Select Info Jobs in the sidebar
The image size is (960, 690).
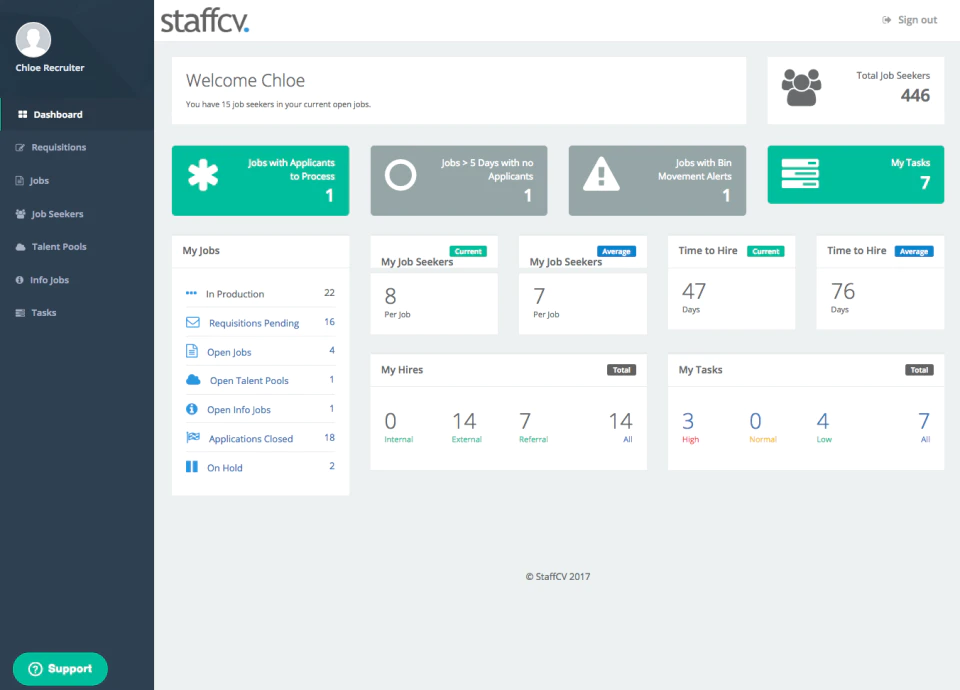77,280
